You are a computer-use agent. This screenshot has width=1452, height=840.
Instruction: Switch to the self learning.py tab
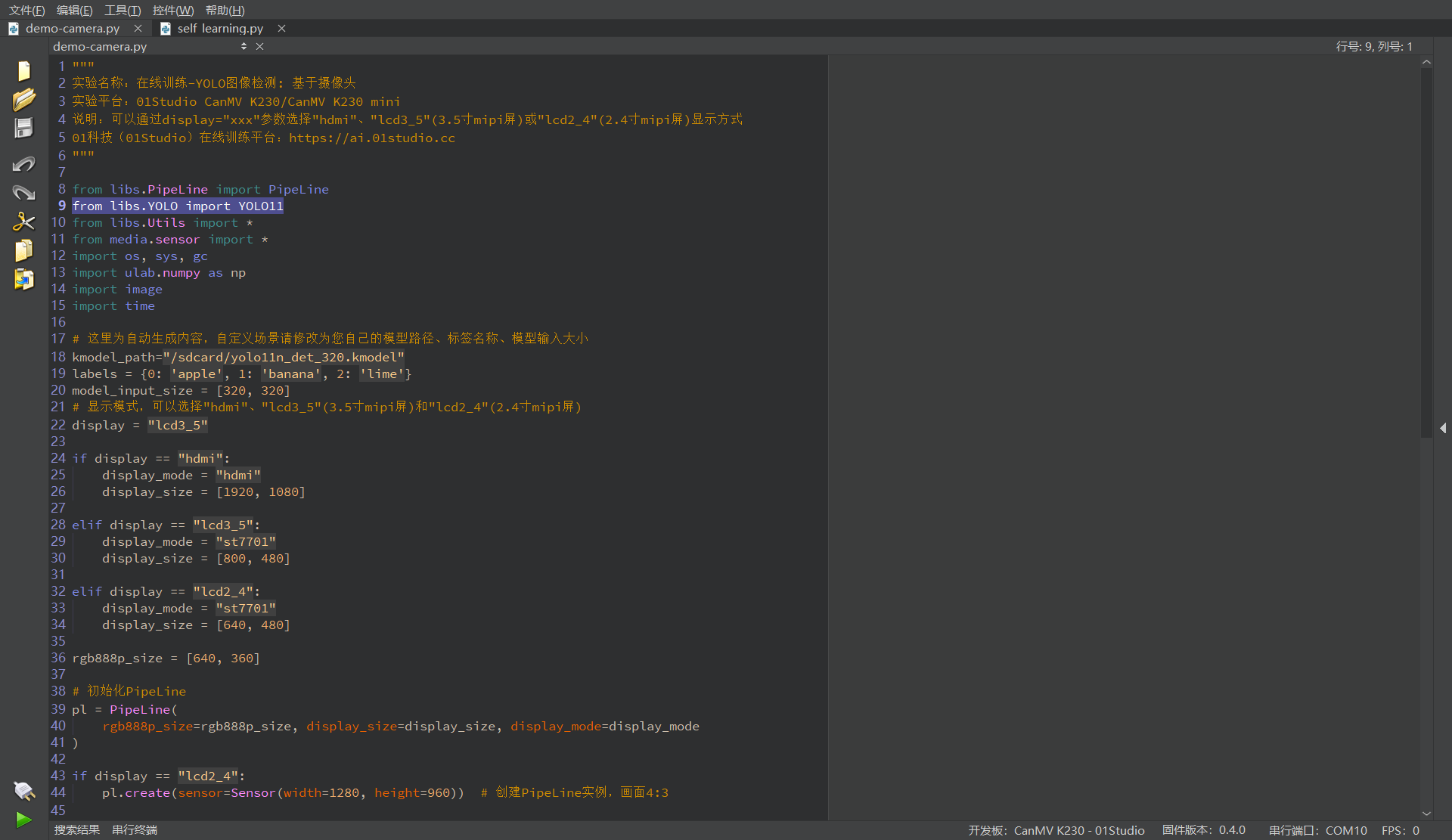219,28
